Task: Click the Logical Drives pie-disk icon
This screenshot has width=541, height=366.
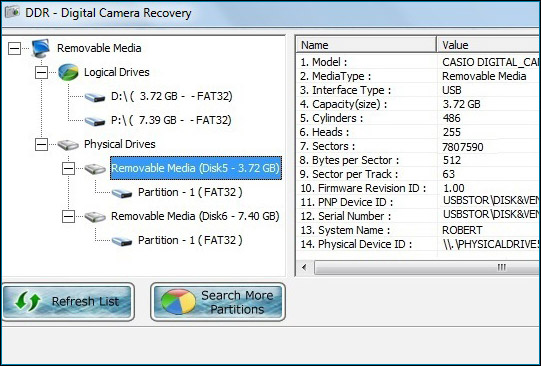Action: point(68,72)
